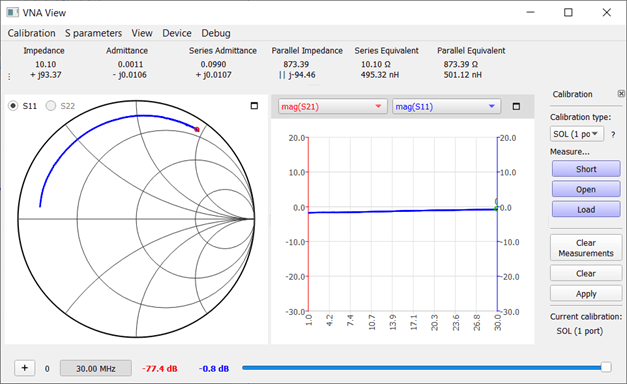Close the VNA View window
Viewport: 627px width, 384px height.
607,12
